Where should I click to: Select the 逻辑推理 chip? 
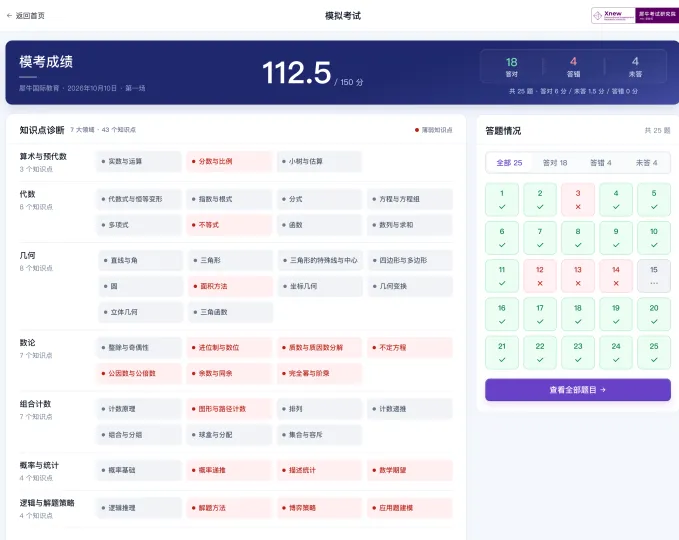point(139,508)
